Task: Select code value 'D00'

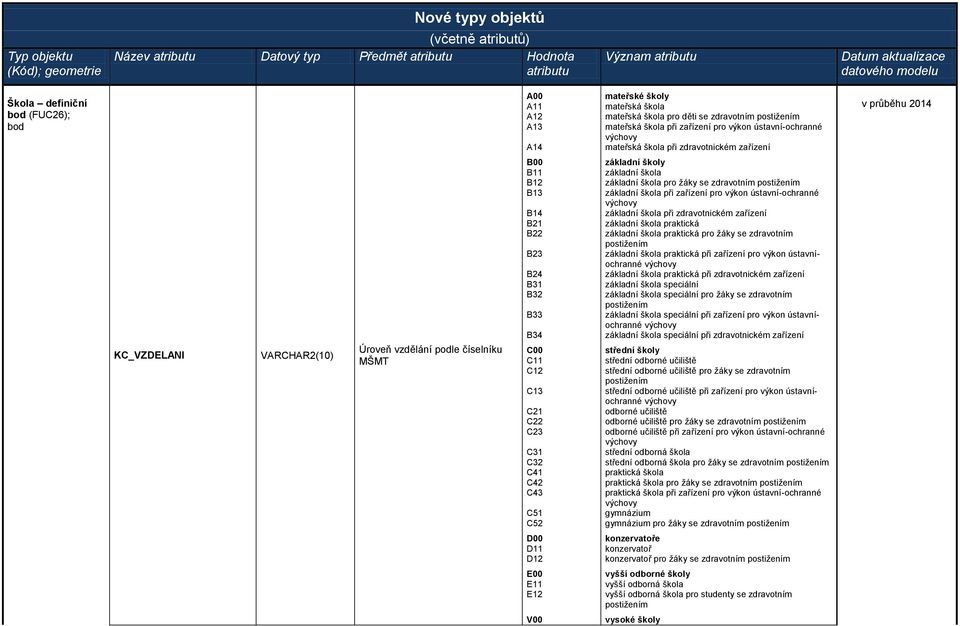Action: [x=534, y=538]
